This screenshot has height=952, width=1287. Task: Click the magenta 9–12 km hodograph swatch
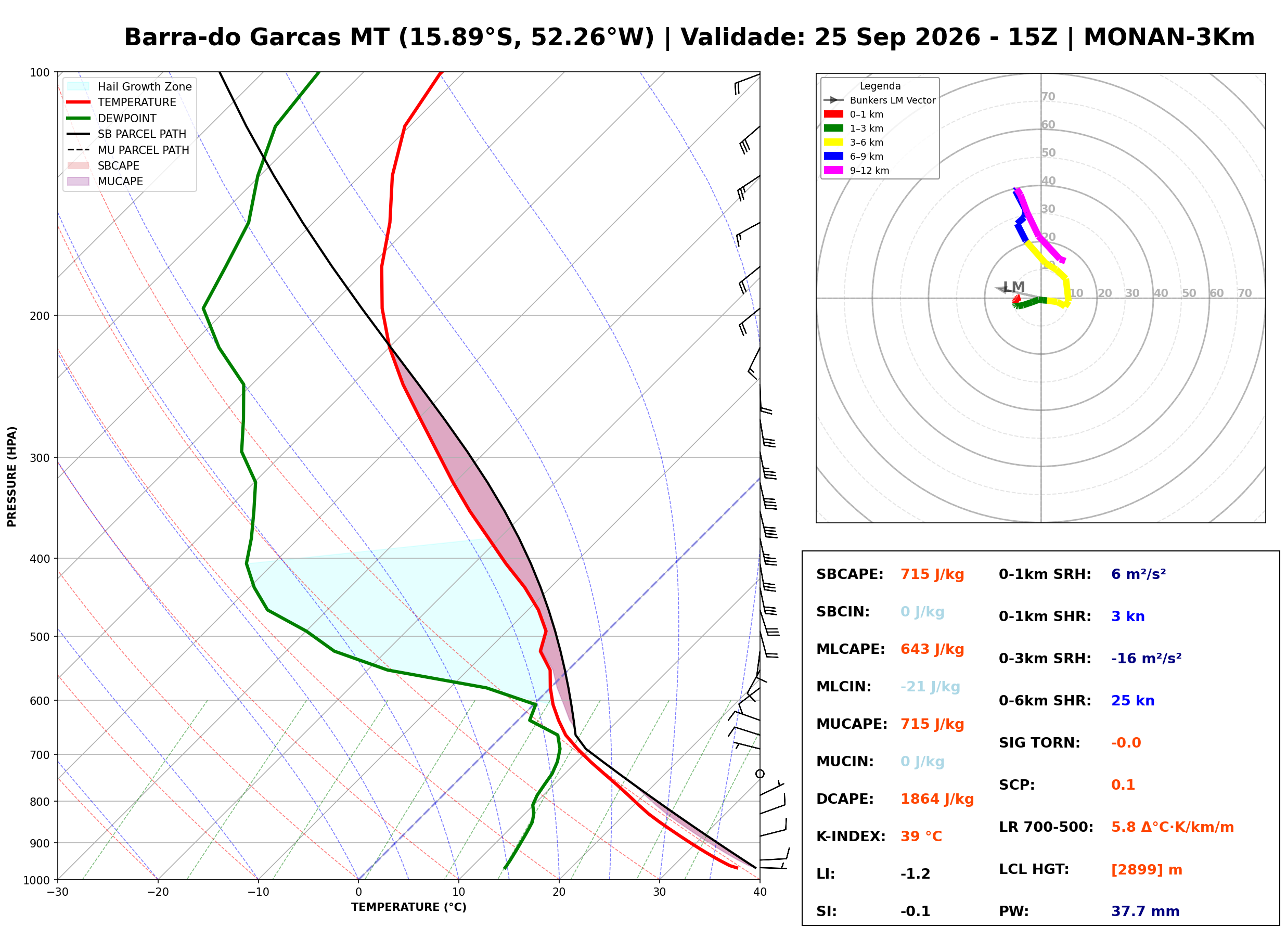[x=833, y=170]
